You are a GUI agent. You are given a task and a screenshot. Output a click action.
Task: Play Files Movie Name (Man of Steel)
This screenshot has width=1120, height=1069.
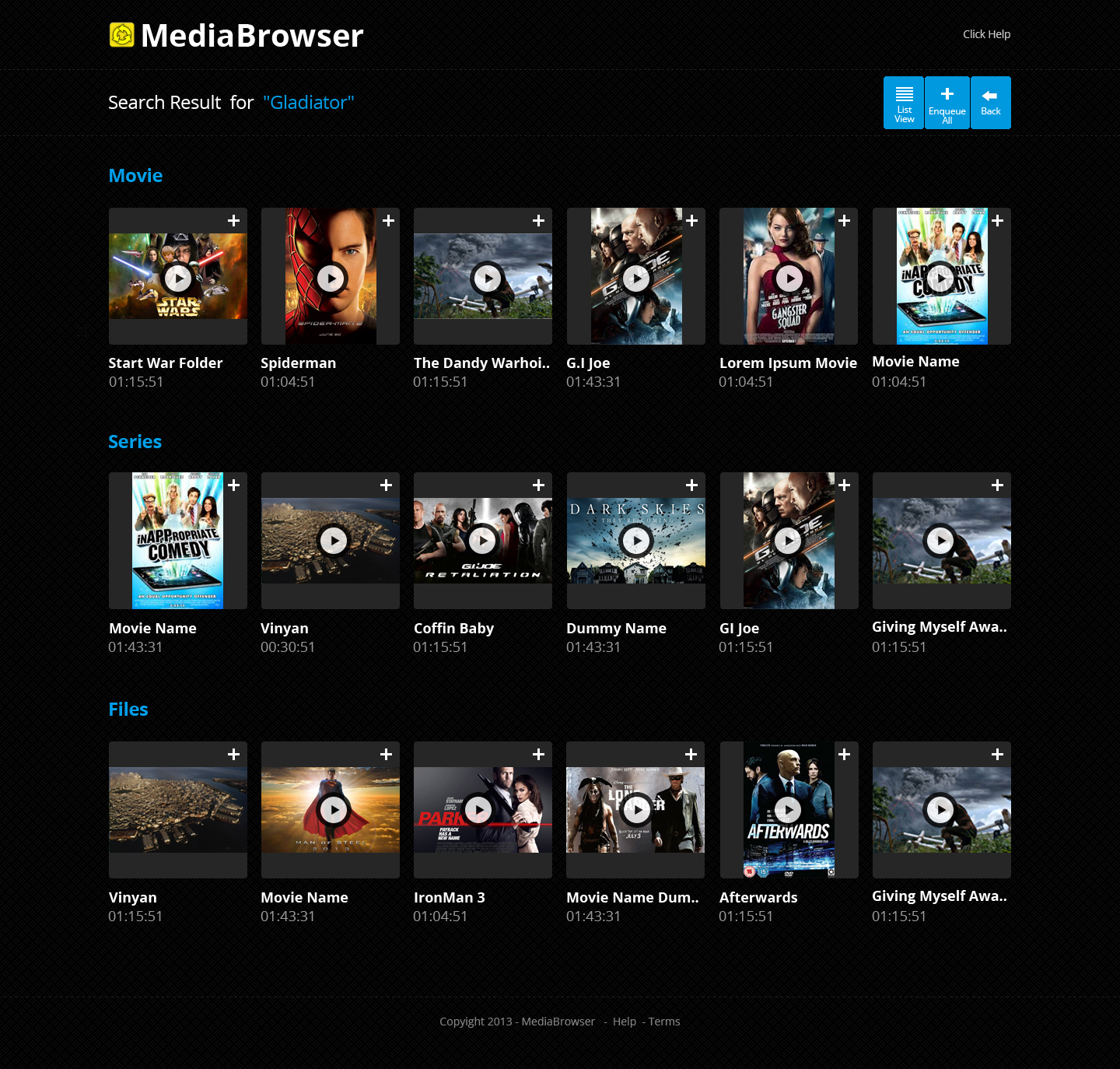334,810
